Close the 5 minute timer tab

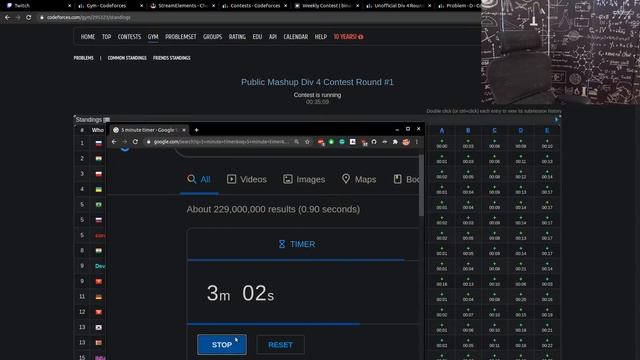pyautogui.click(x=184, y=130)
